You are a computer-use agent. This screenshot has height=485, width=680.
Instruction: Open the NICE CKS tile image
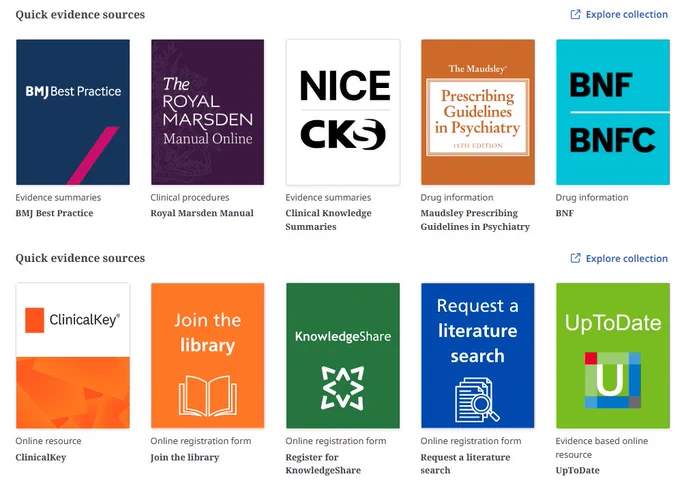point(343,112)
